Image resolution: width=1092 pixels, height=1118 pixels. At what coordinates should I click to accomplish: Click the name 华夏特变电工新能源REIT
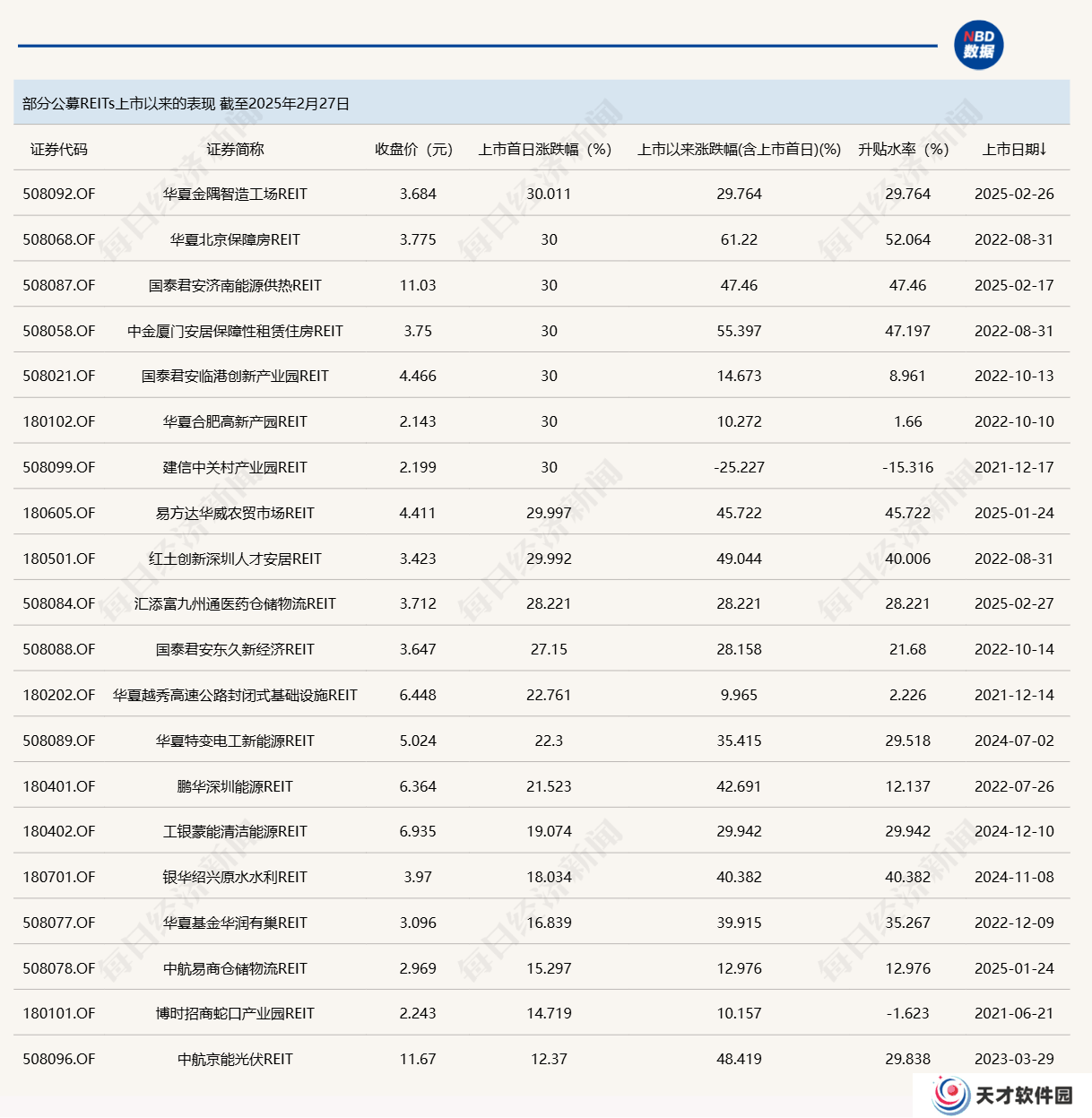click(235, 741)
